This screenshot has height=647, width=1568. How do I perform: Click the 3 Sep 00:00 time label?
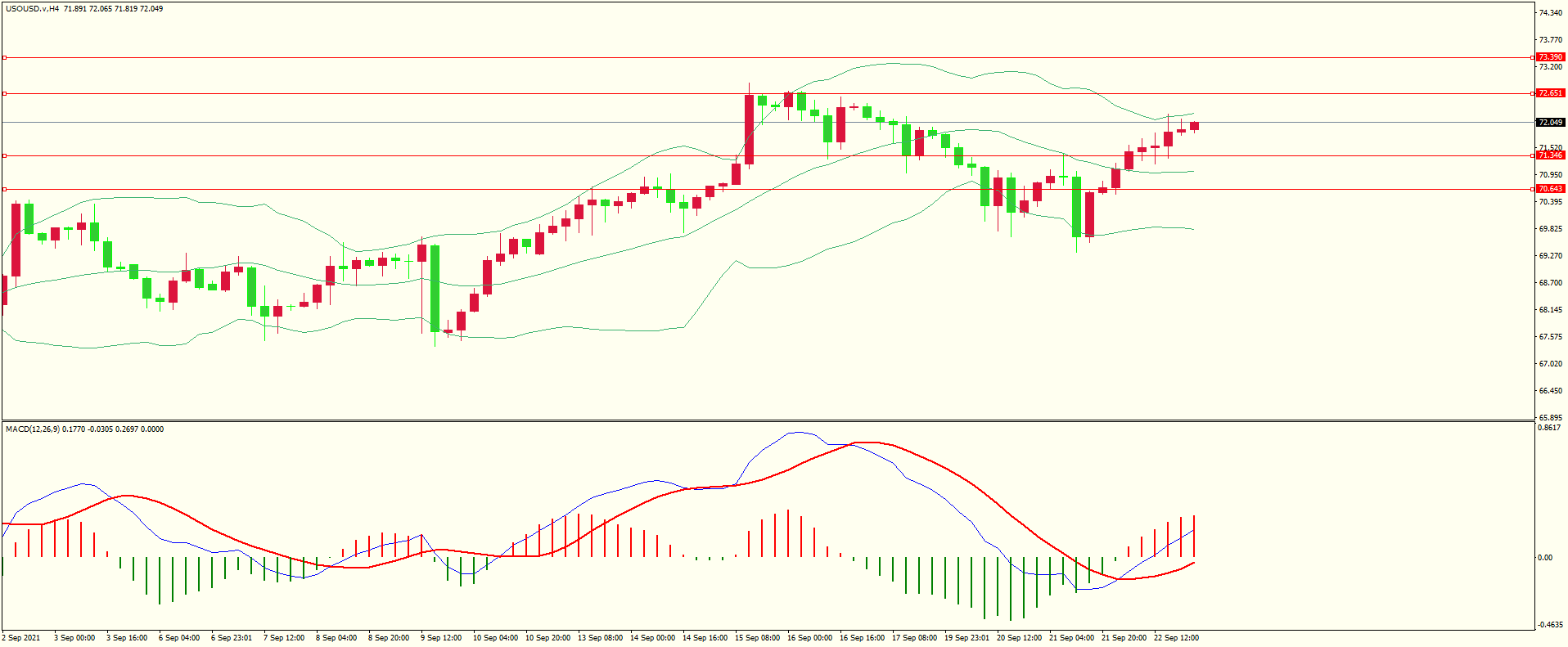click(x=74, y=638)
